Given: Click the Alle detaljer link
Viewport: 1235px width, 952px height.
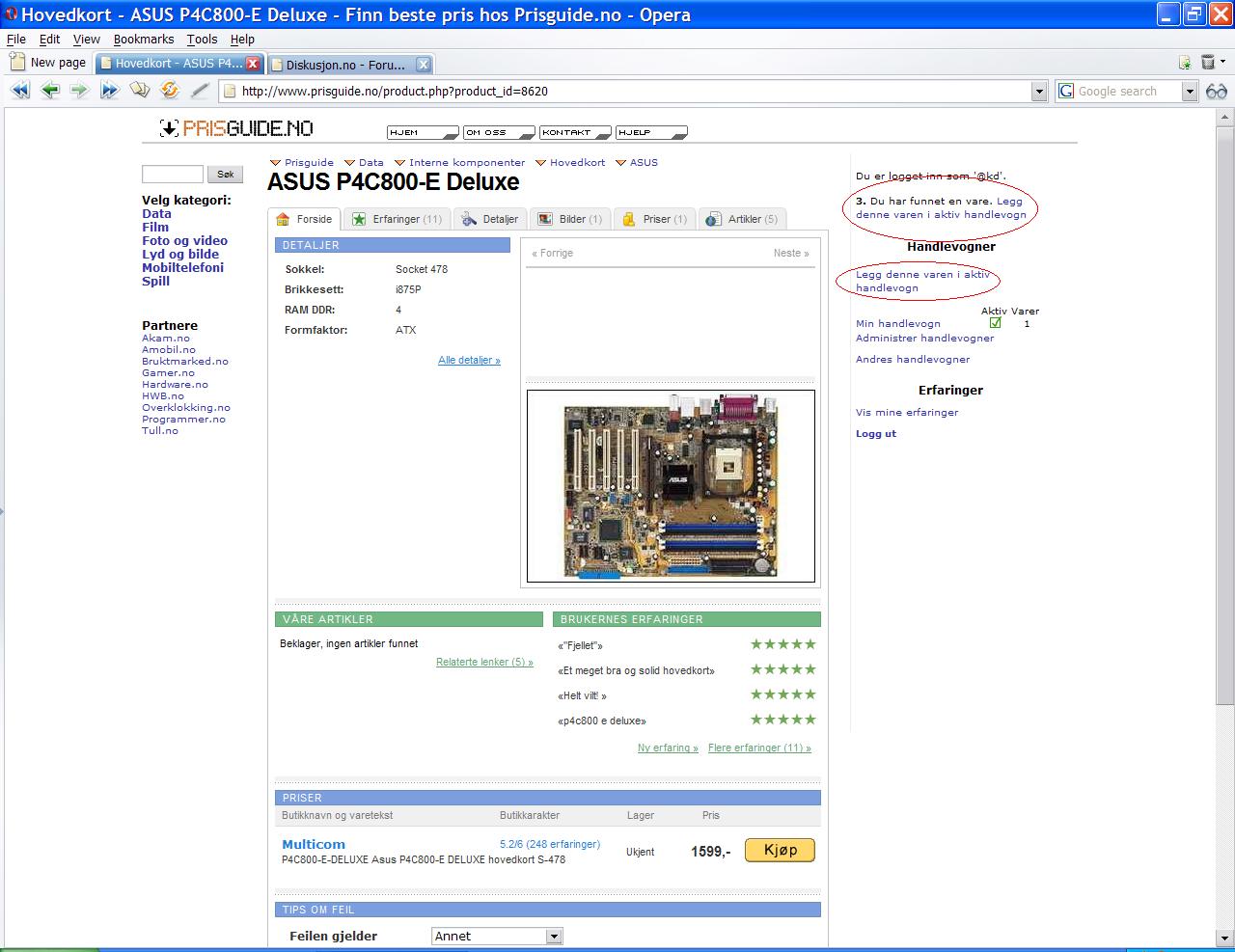Looking at the screenshot, I should pyautogui.click(x=469, y=360).
